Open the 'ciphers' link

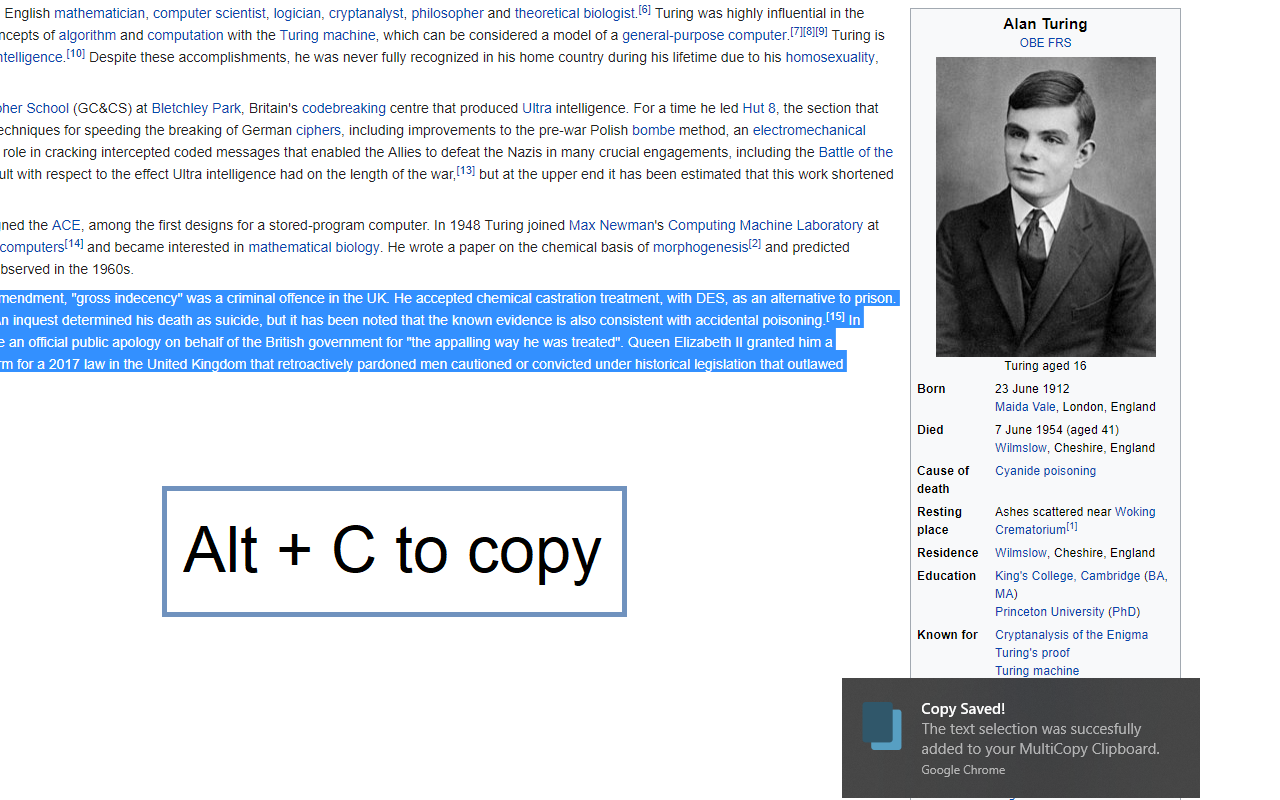pyautogui.click(x=318, y=130)
